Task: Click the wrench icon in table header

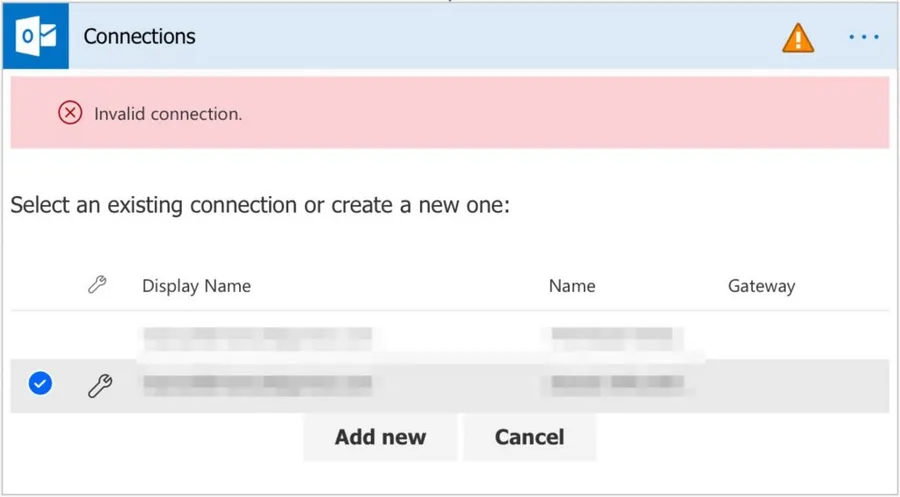Action: [97, 285]
